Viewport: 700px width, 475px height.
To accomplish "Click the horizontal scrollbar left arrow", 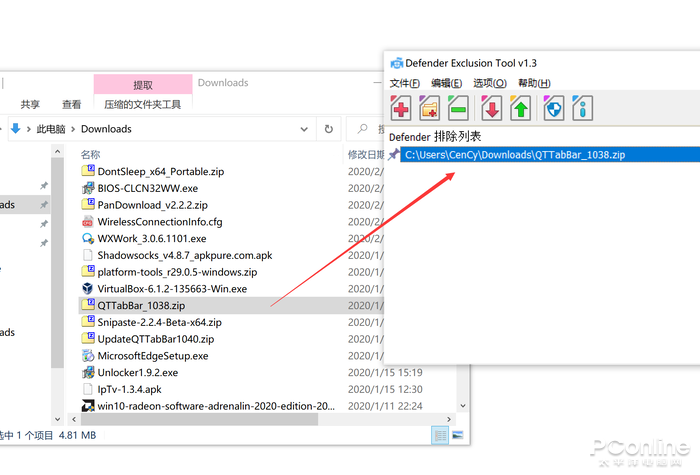I will [x=74, y=419].
